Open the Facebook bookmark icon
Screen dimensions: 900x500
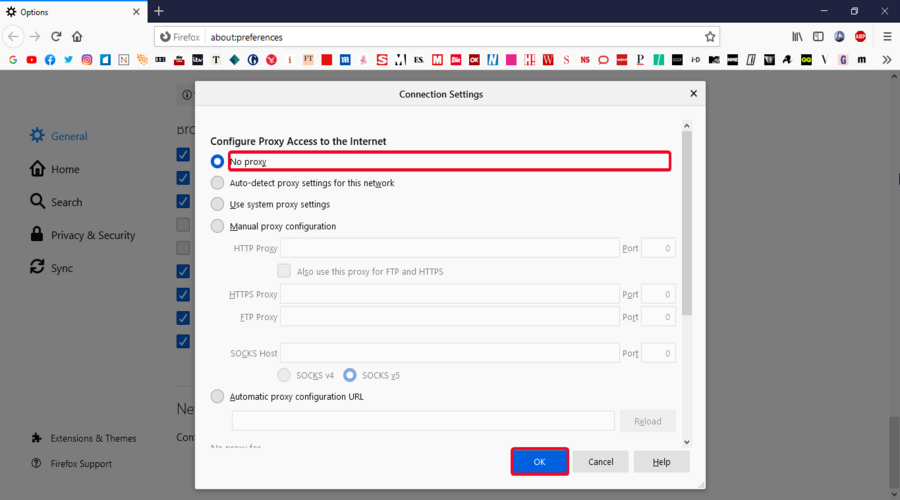click(x=50, y=60)
